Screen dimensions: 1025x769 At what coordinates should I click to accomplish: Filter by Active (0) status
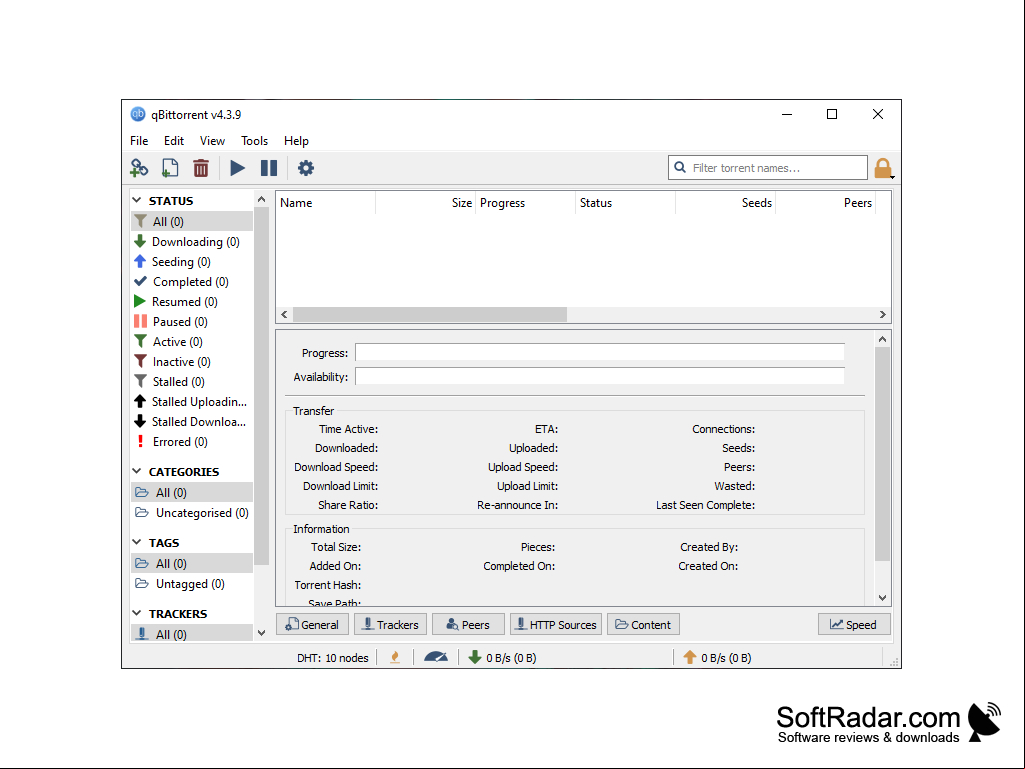[192, 341]
